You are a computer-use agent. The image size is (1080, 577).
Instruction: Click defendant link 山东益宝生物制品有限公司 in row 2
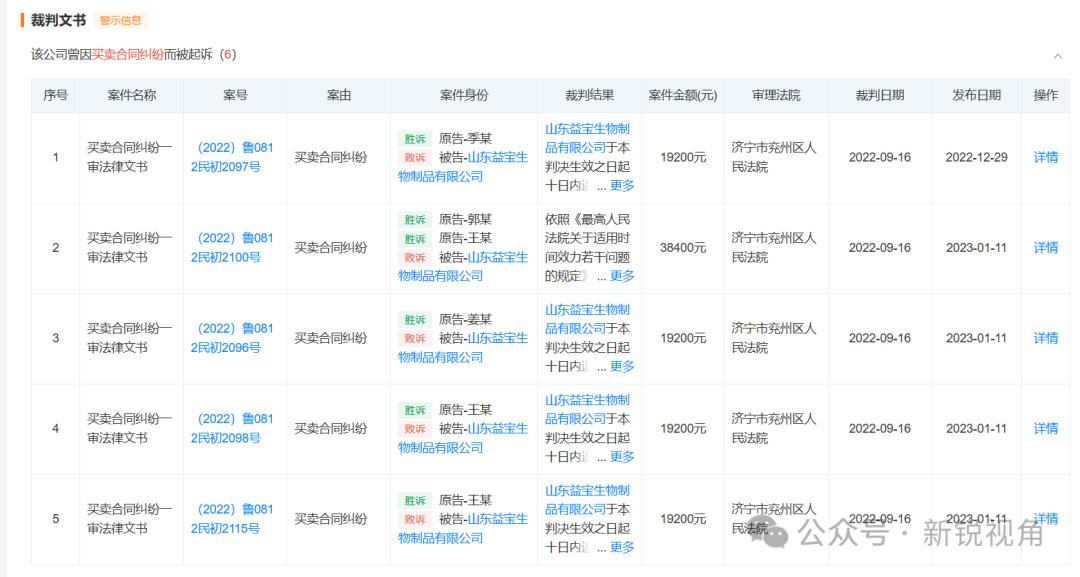(463, 266)
